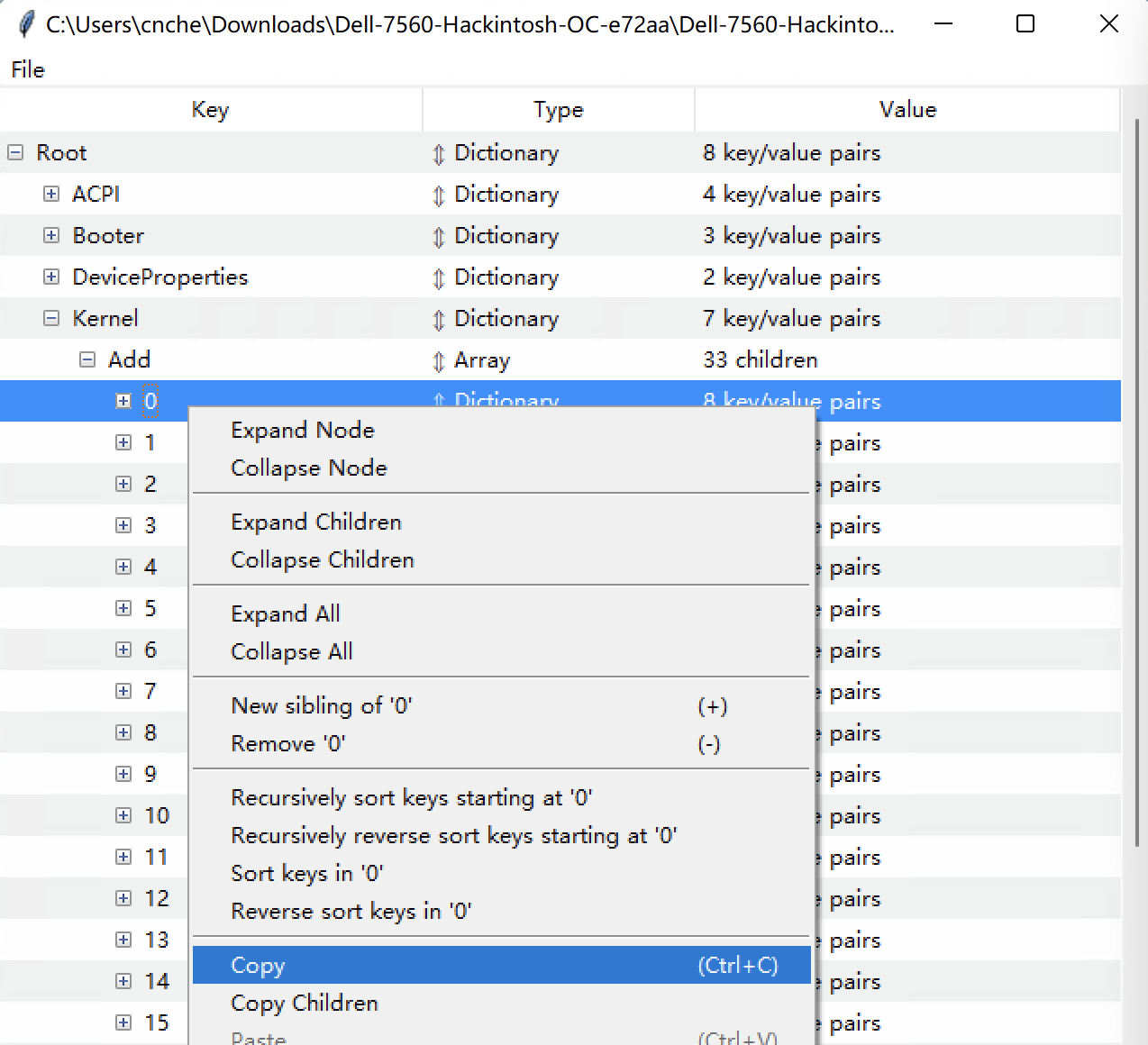Image resolution: width=1148 pixels, height=1045 pixels.
Task: Collapse the Add array node
Action: pyautogui.click(x=87, y=359)
